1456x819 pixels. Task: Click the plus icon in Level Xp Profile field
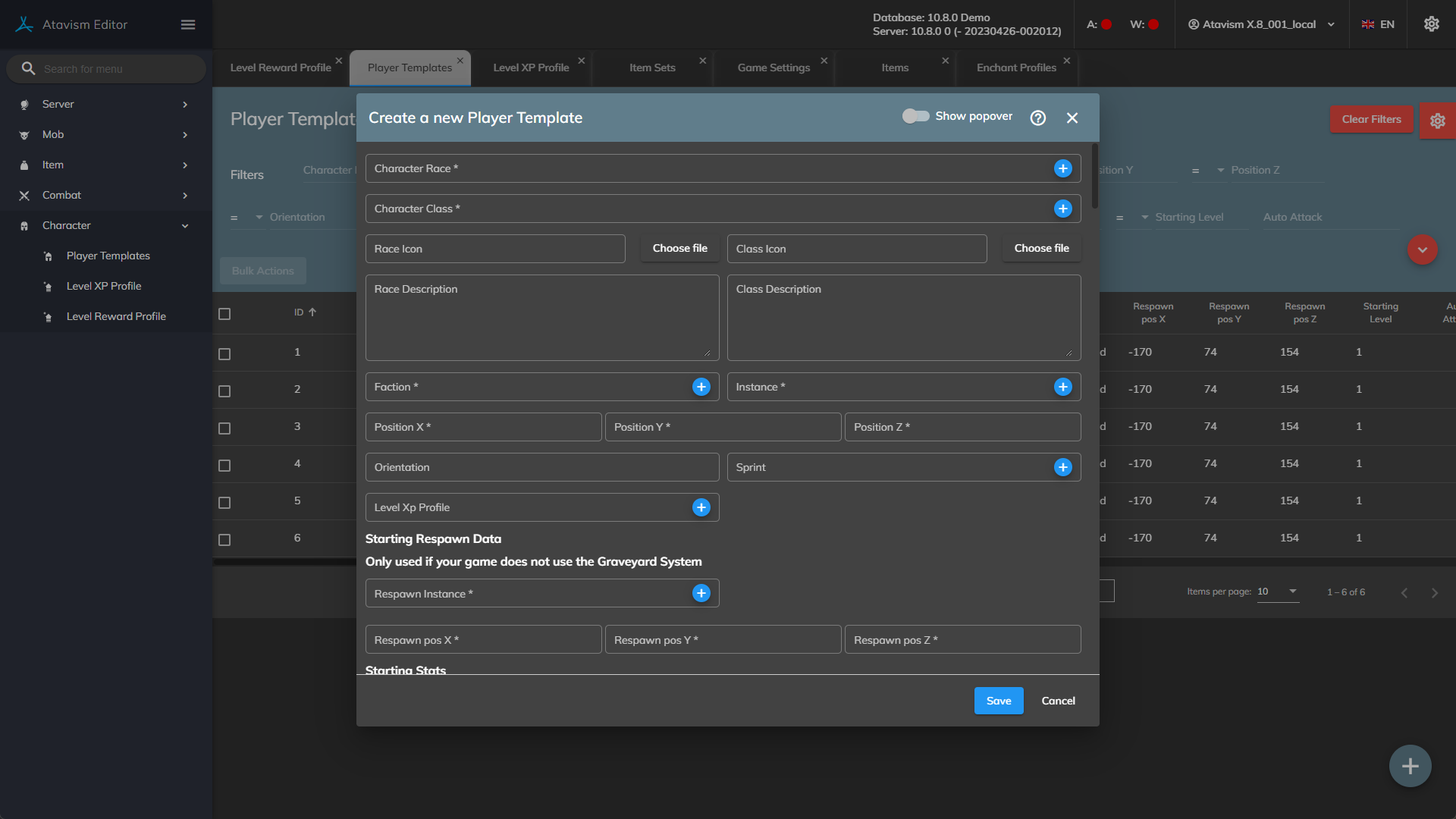701,507
